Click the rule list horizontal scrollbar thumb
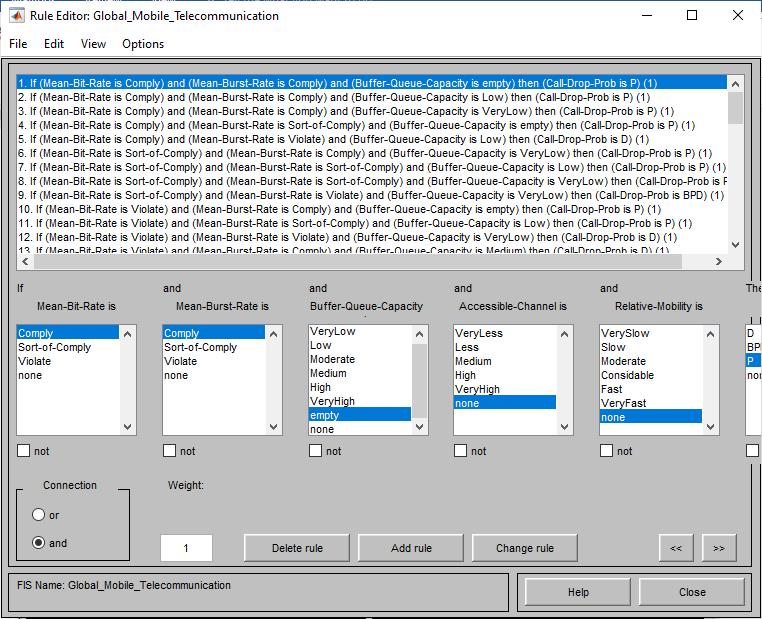The width and height of the screenshot is (762, 619). 357,261
